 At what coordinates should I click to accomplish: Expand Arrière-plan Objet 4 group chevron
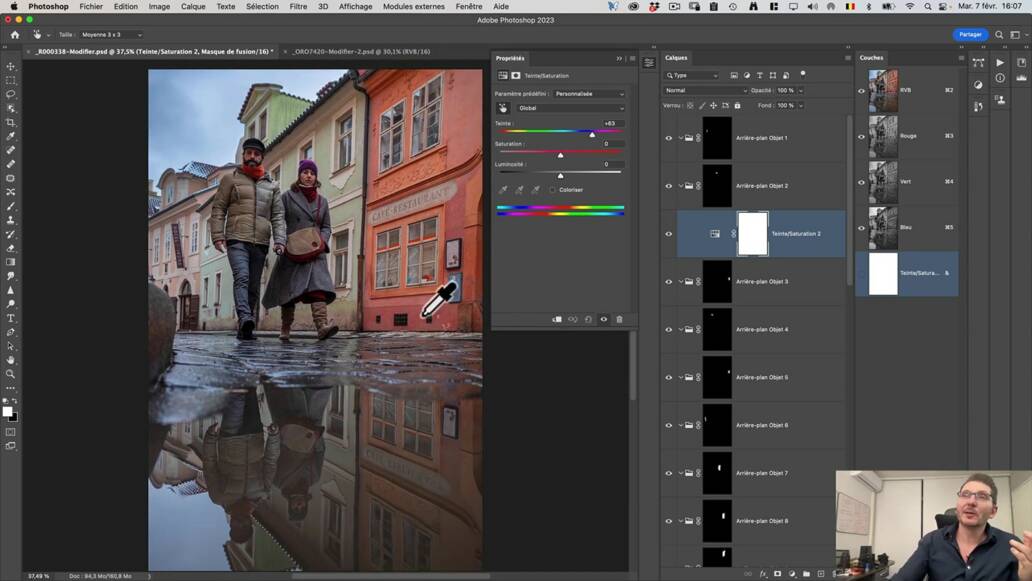681,329
